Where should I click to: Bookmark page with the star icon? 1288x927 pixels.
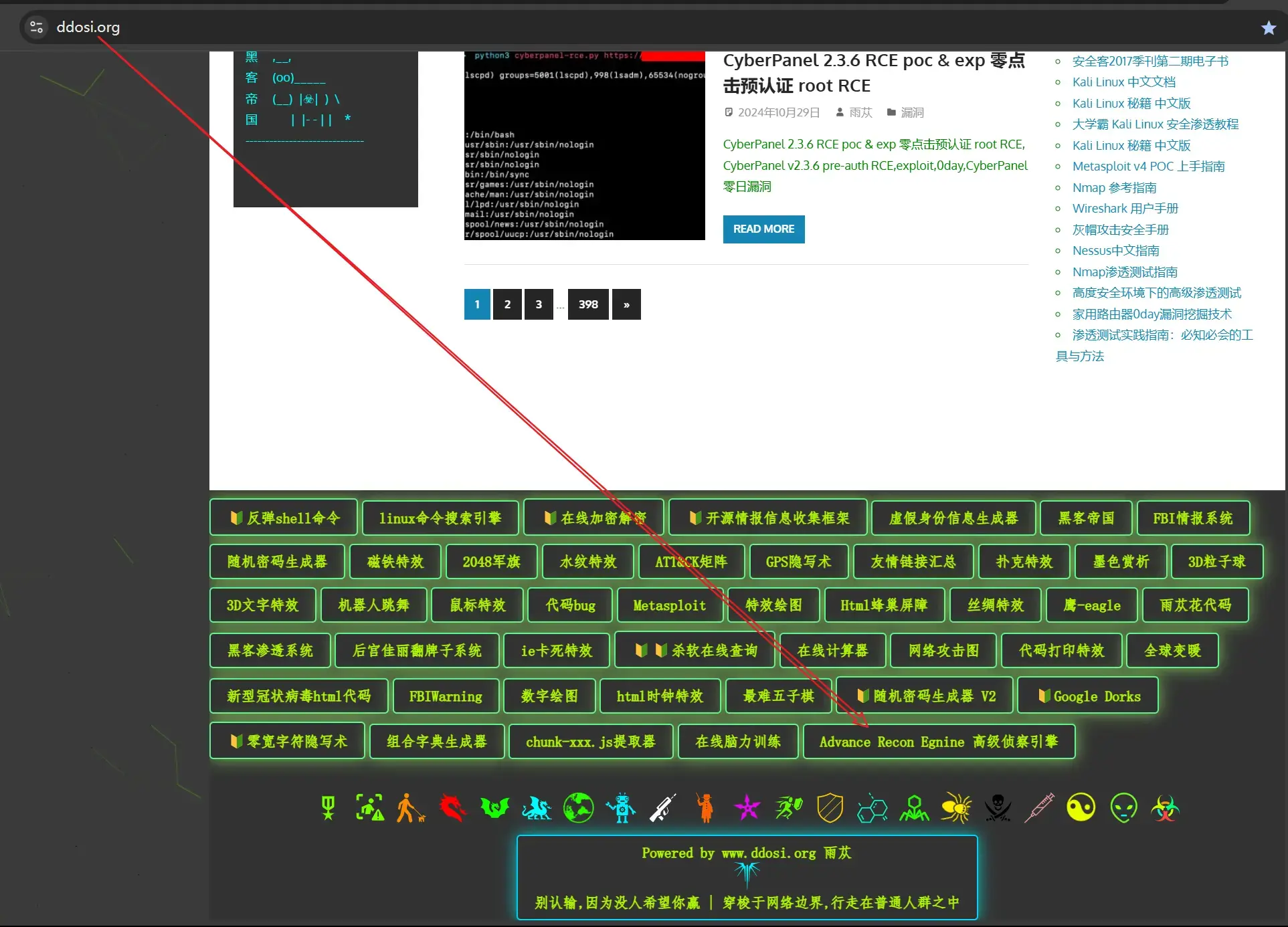tap(1268, 27)
